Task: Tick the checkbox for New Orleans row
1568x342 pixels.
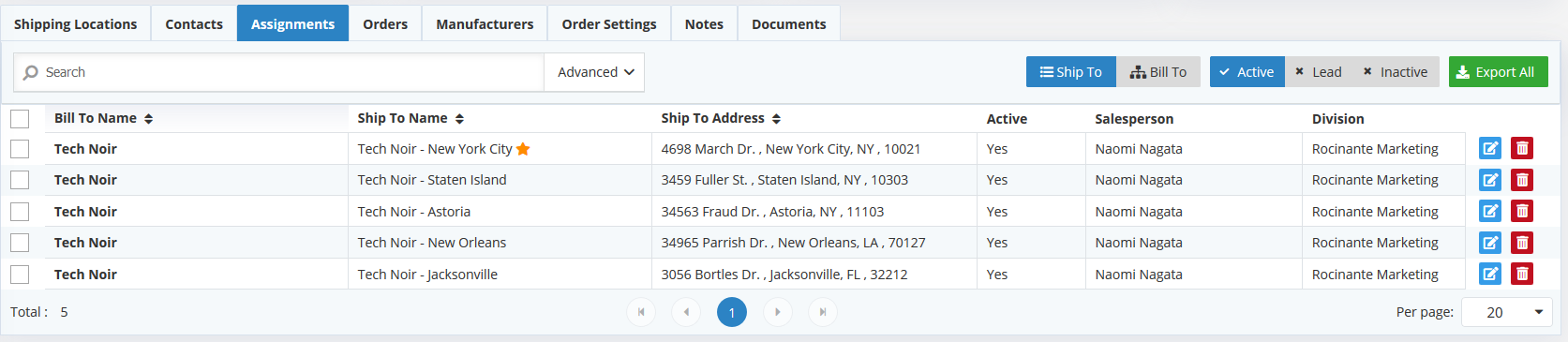Action: (20, 243)
